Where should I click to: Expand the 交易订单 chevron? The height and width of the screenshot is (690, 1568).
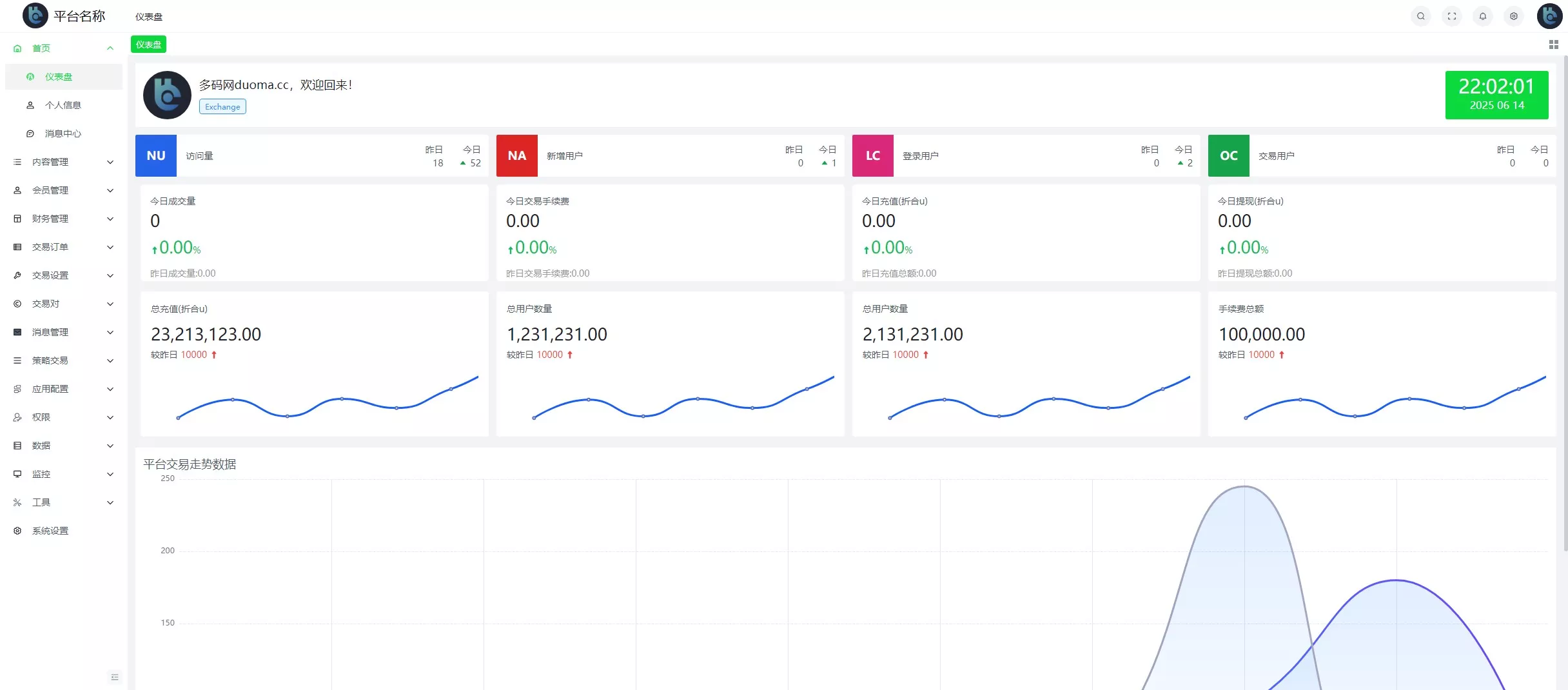[x=110, y=247]
